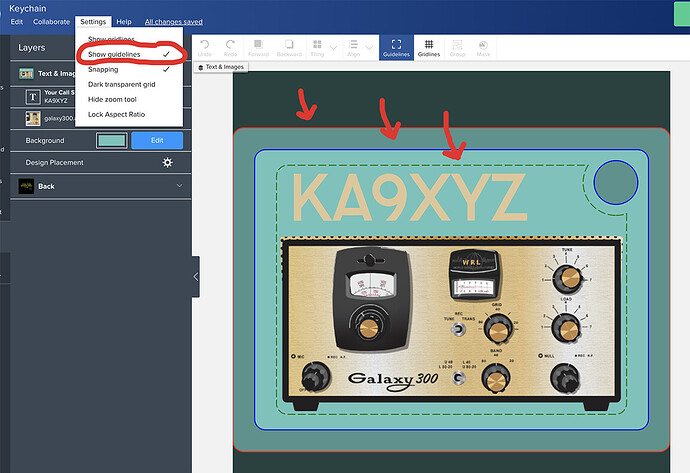The width and height of the screenshot is (690, 473).
Task: Click the Undo toolbar icon
Action: [205, 48]
